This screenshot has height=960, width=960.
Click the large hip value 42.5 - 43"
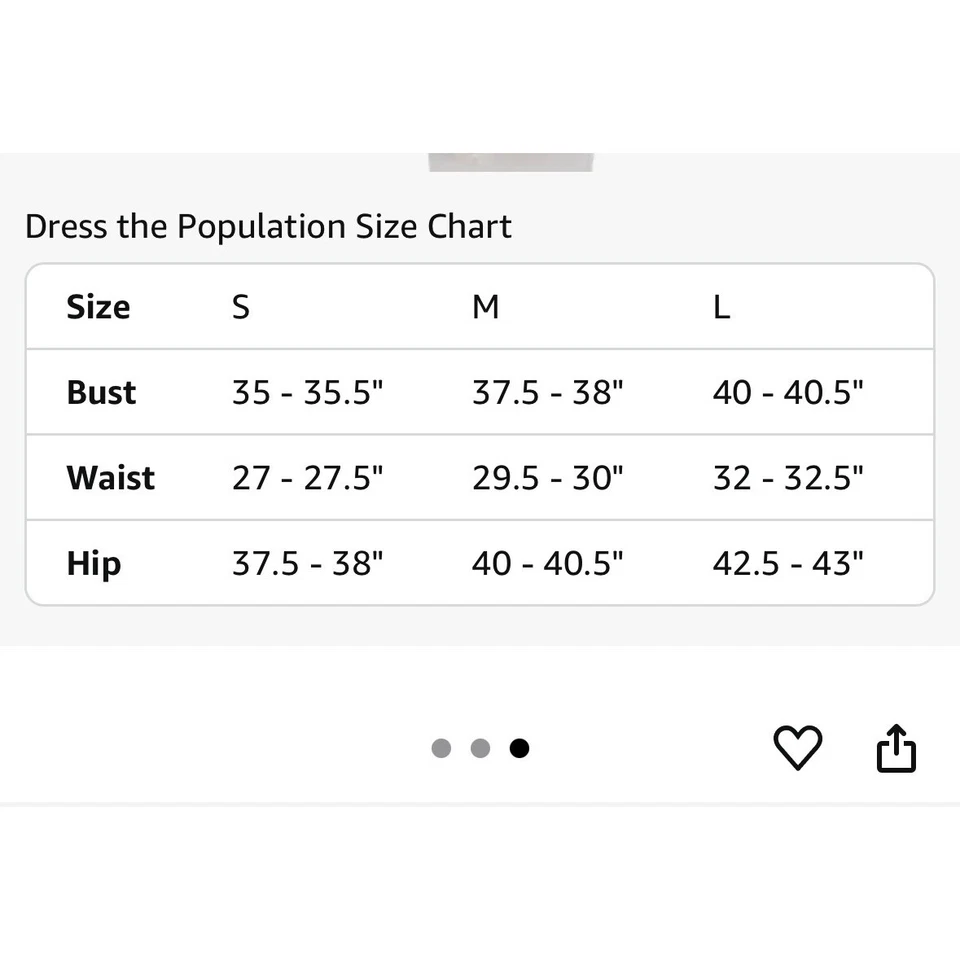[x=788, y=563]
